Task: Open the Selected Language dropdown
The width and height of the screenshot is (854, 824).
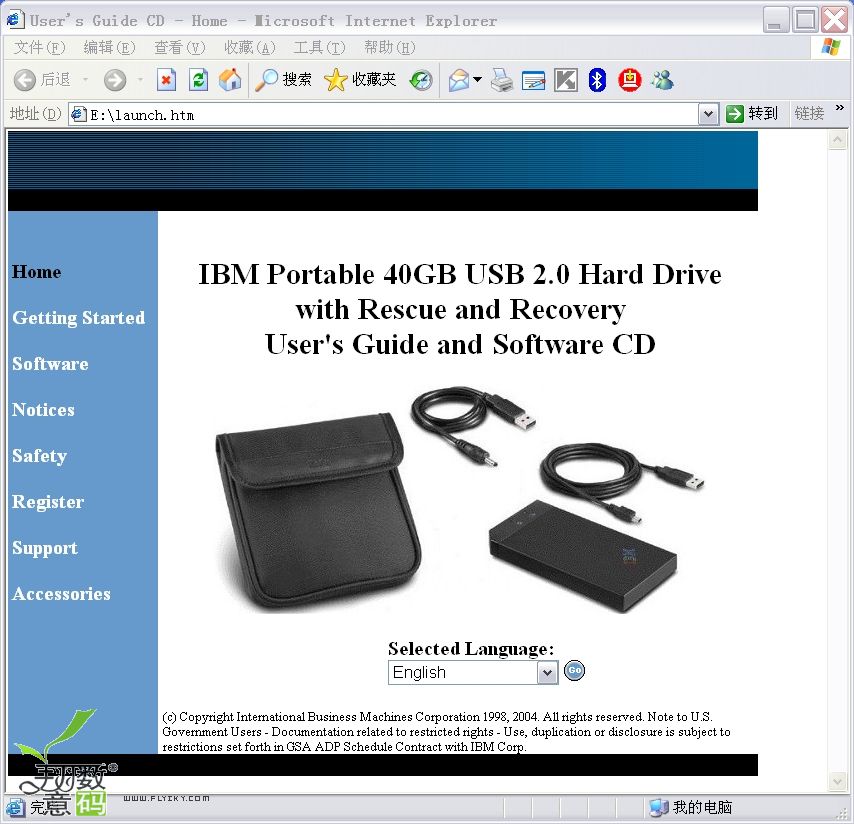Action: 473,672
